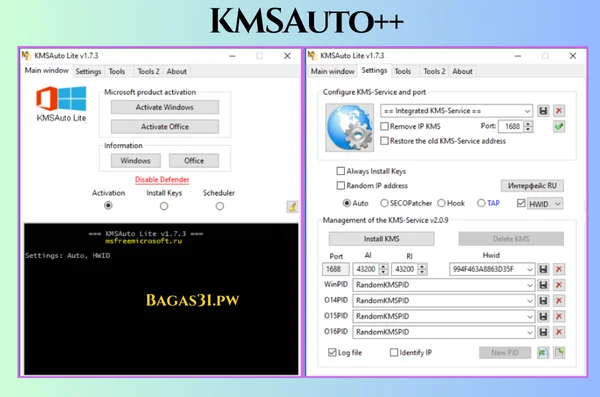Click the RI 43200 spinner arrows
This screenshot has width=600, height=397.
pyautogui.click(x=422, y=269)
